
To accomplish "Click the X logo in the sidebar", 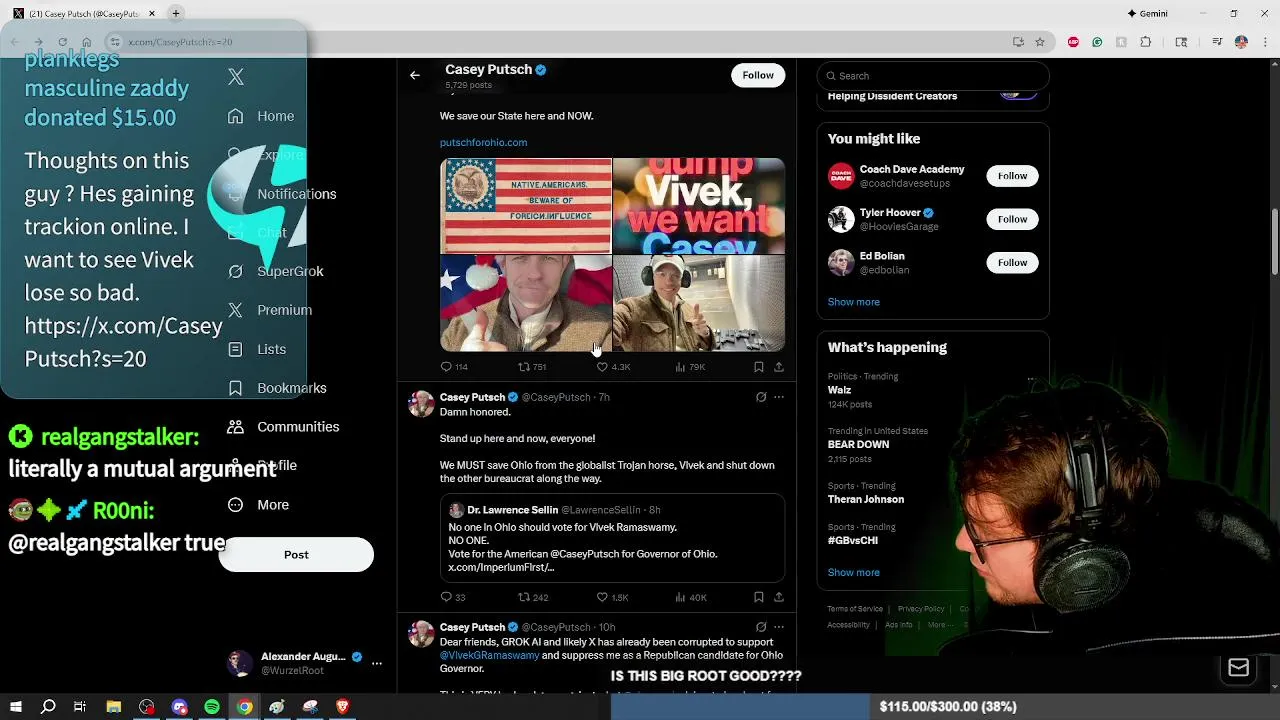I will [x=236, y=77].
